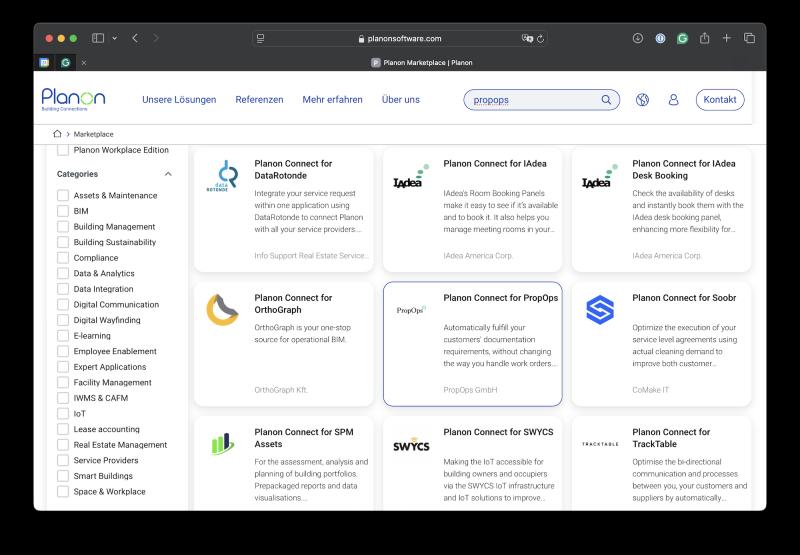Open Safari sidebar dropdown arrow
The image size is (800, 555).
(x=114, y=38)
